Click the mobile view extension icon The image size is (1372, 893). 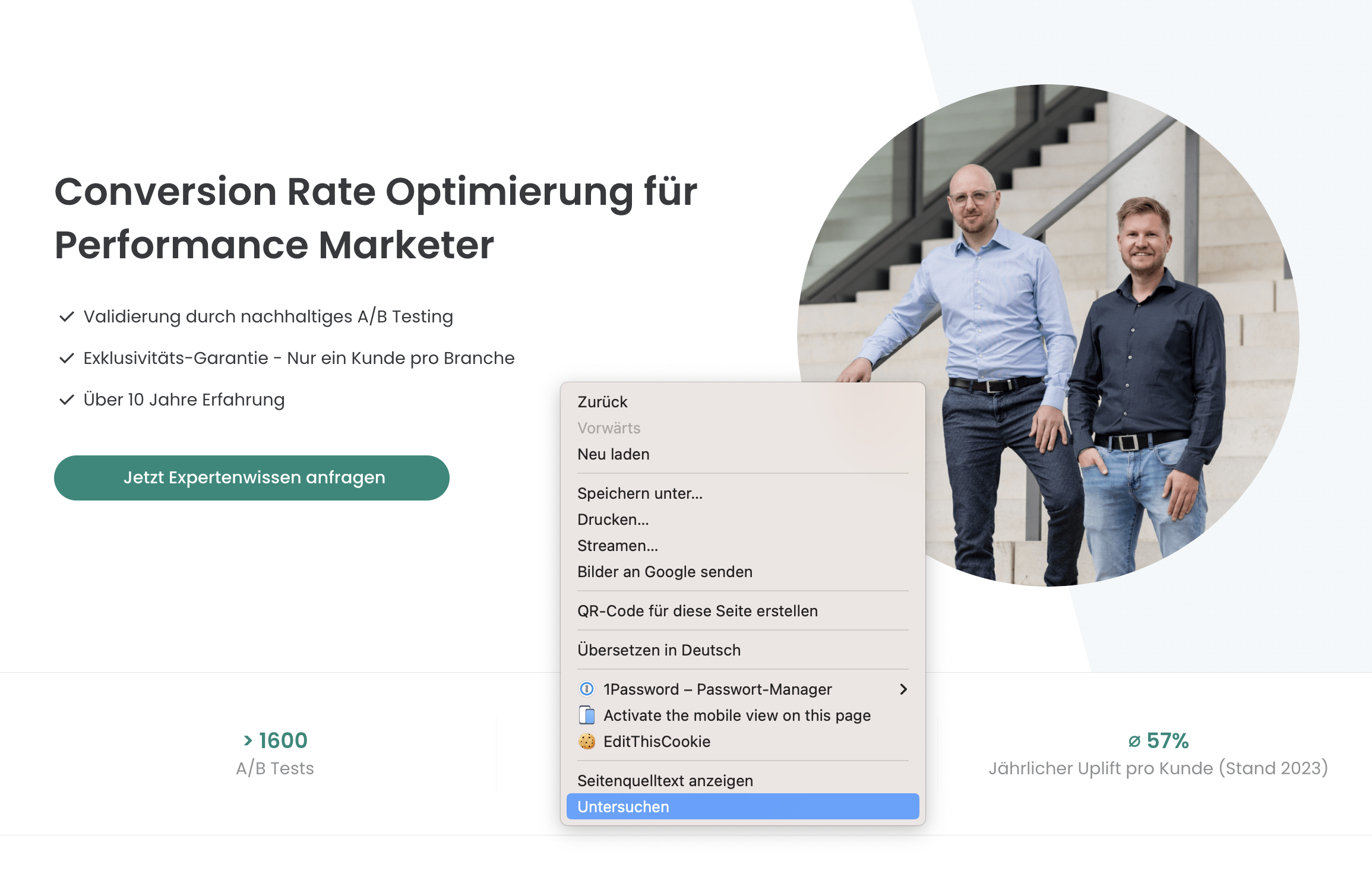point(586,715)
